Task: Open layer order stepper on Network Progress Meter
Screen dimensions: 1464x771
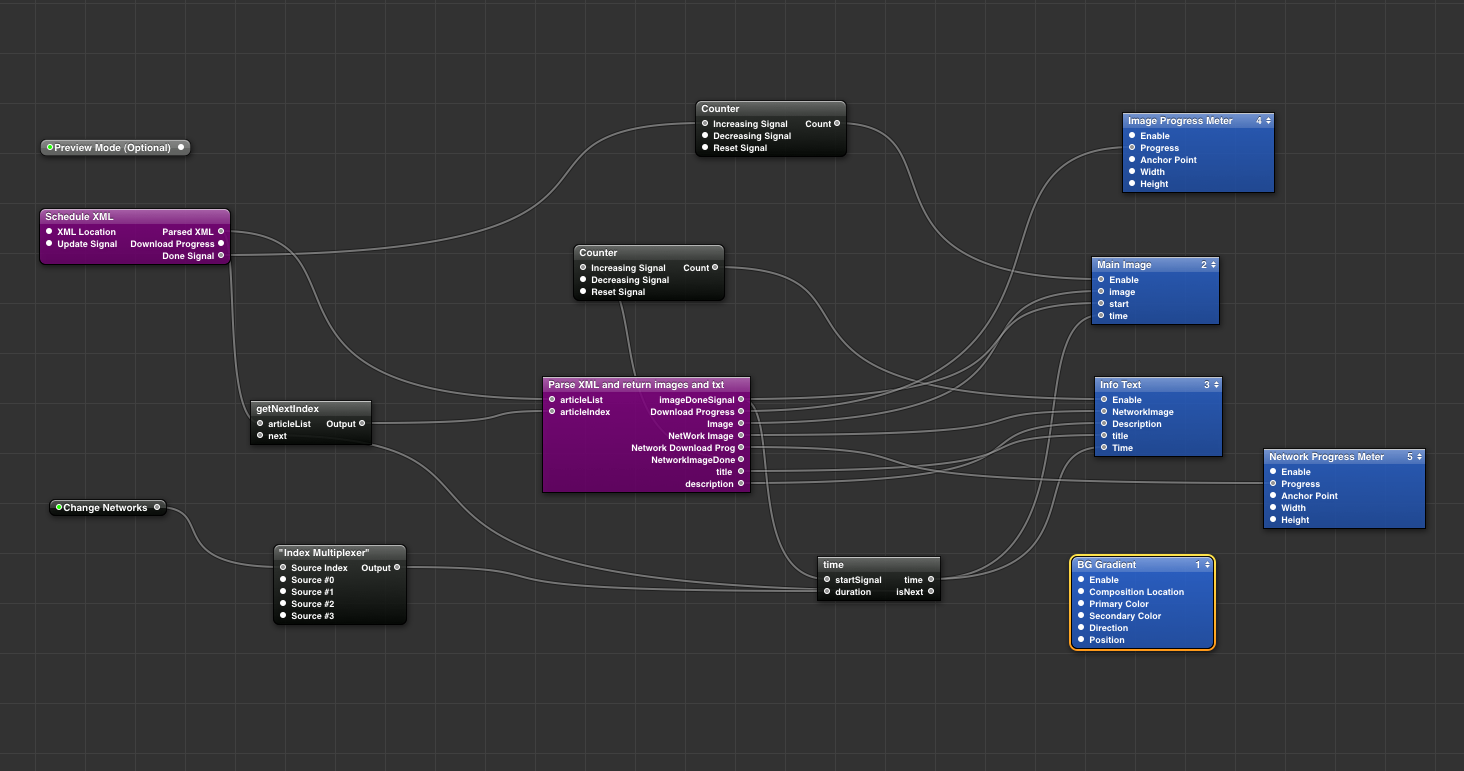Action: tap(1415, 457)
